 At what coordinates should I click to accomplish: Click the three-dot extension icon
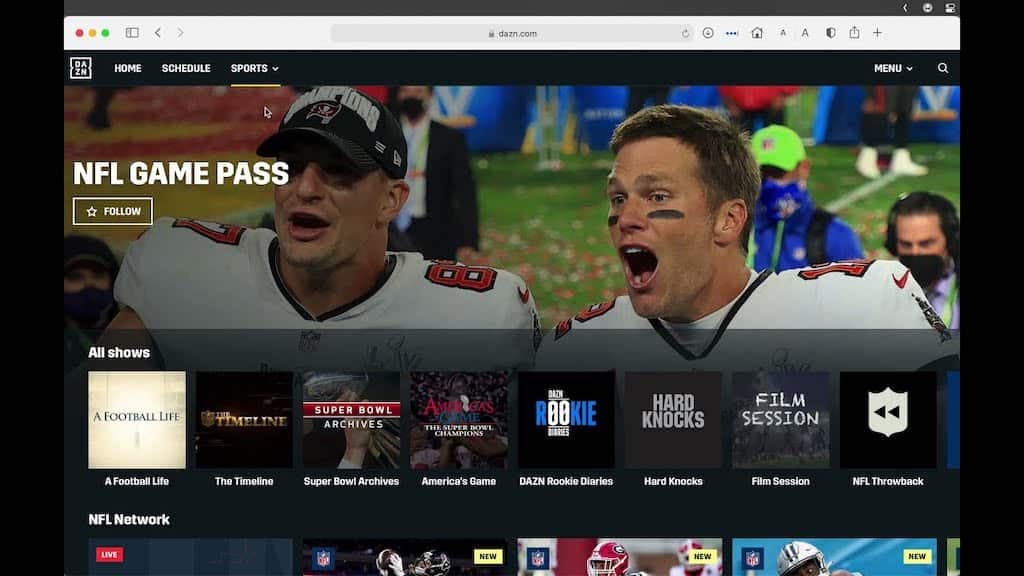731,33
